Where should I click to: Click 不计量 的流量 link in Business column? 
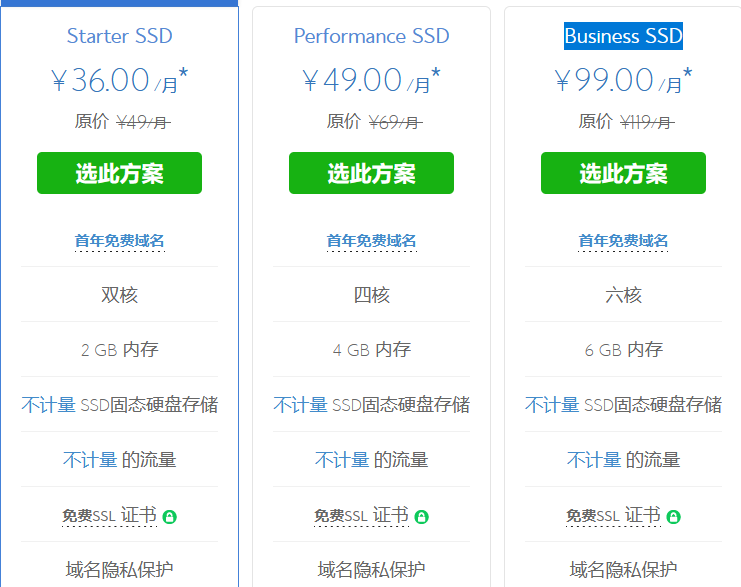(x=594, y=460)
